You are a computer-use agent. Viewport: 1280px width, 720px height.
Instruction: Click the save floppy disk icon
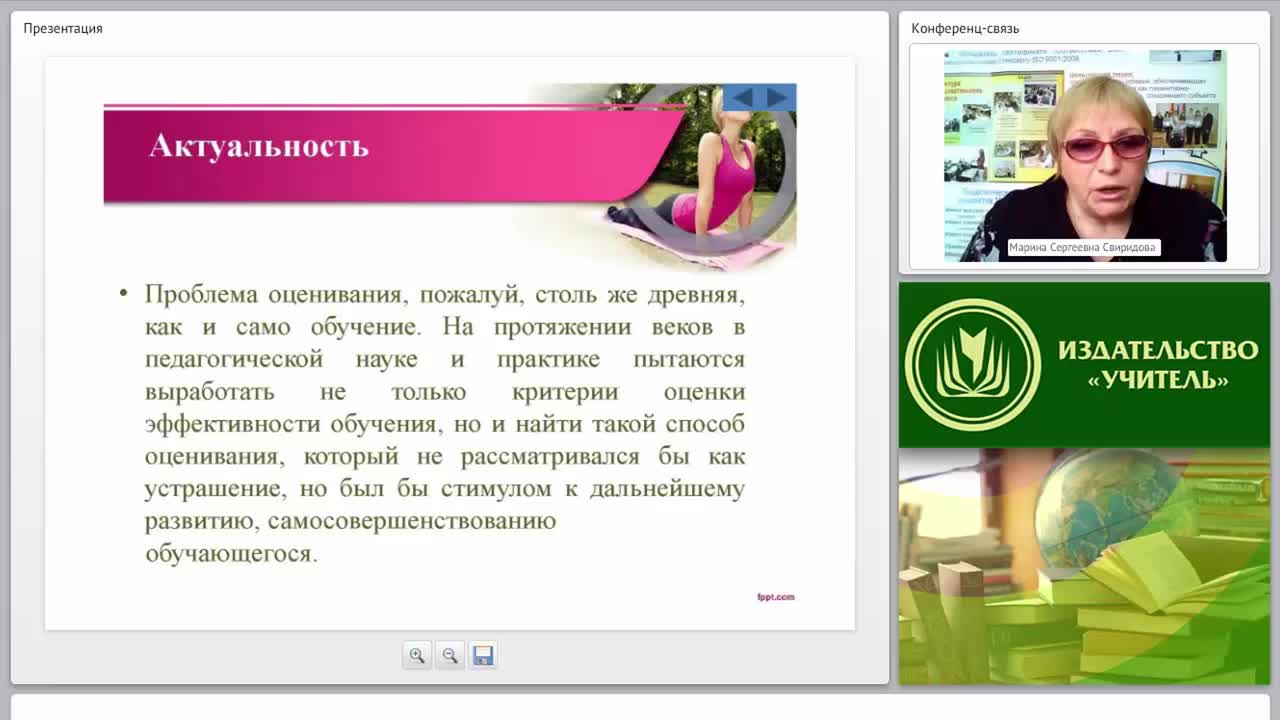(483, 656)
